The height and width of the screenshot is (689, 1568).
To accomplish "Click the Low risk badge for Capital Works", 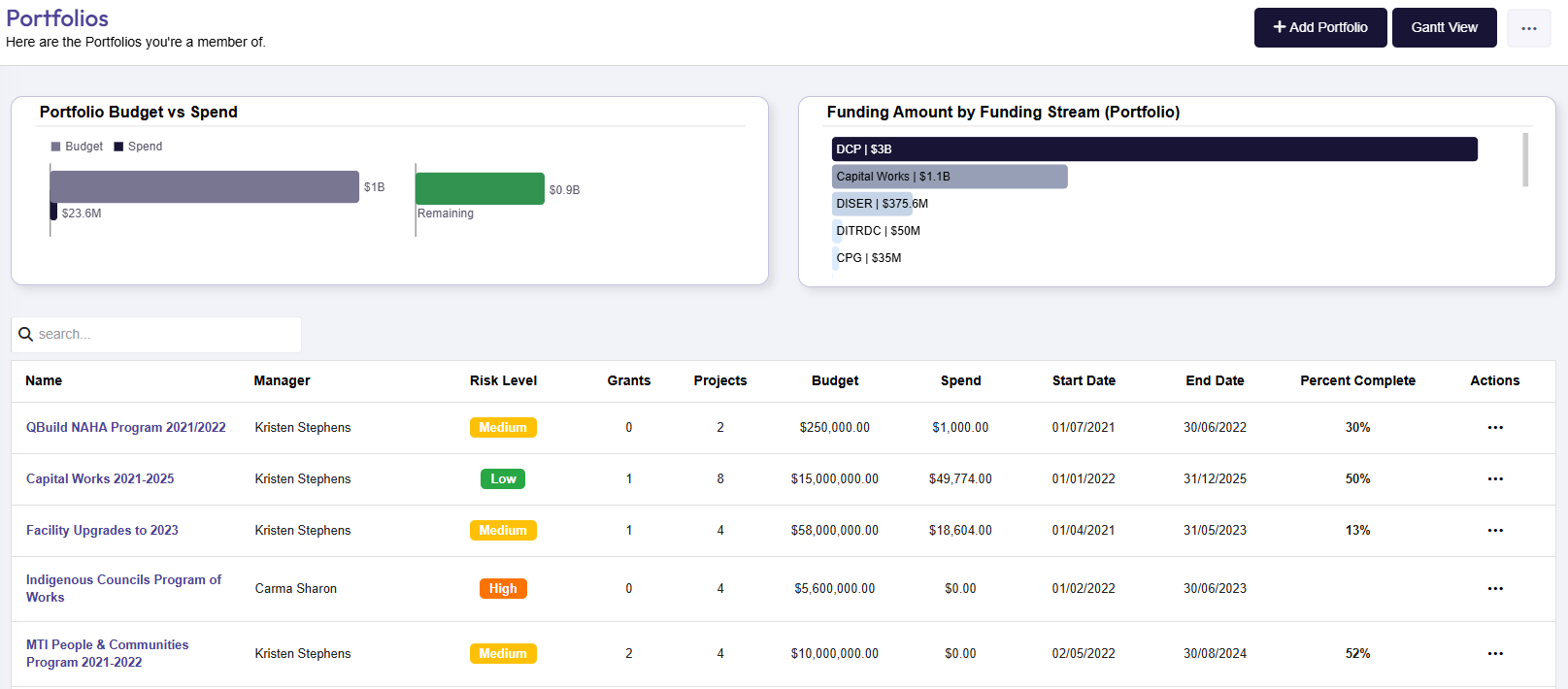I will click(x=503, y=478).
